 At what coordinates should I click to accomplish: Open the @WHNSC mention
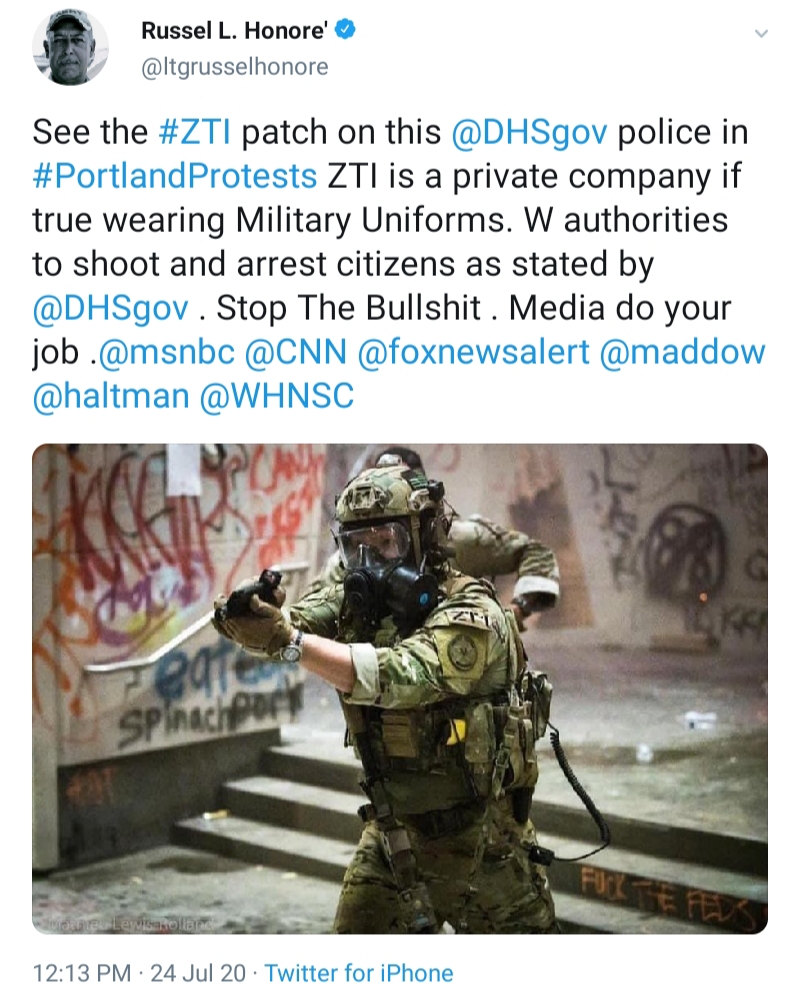pos(277,396)
